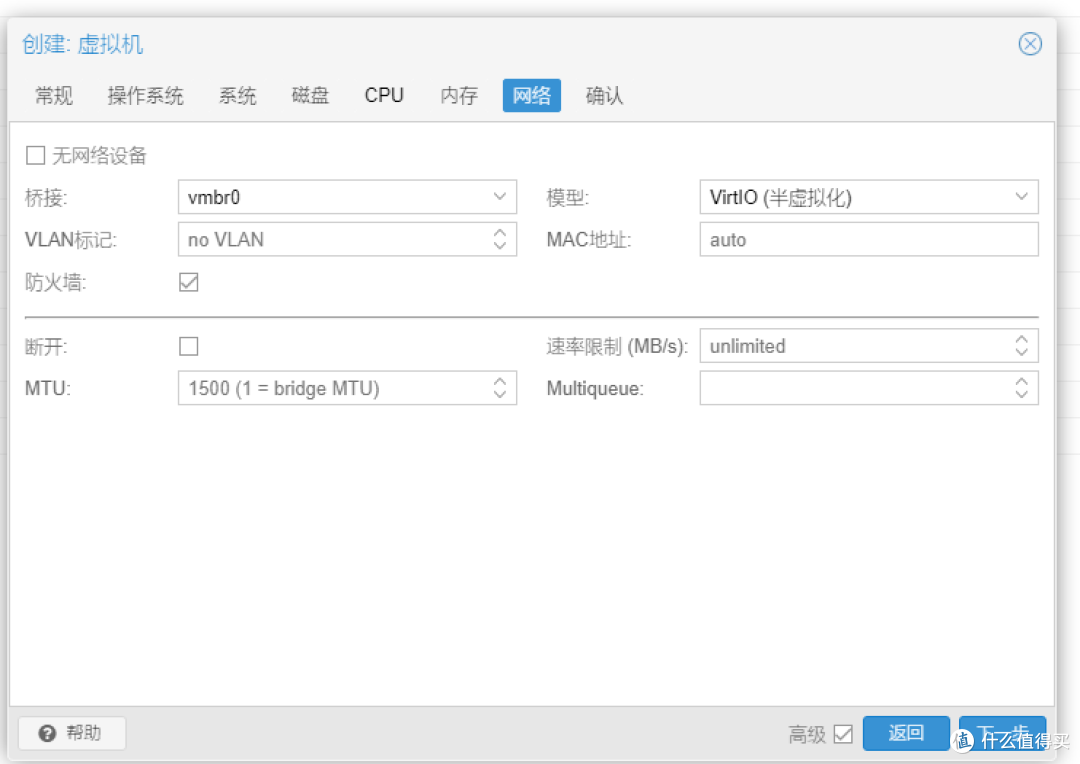Screen dimensions: 1080x764
Task: Expand the 模型 VirtIO dropdown arrow
Action: (x=1021, y=197)
